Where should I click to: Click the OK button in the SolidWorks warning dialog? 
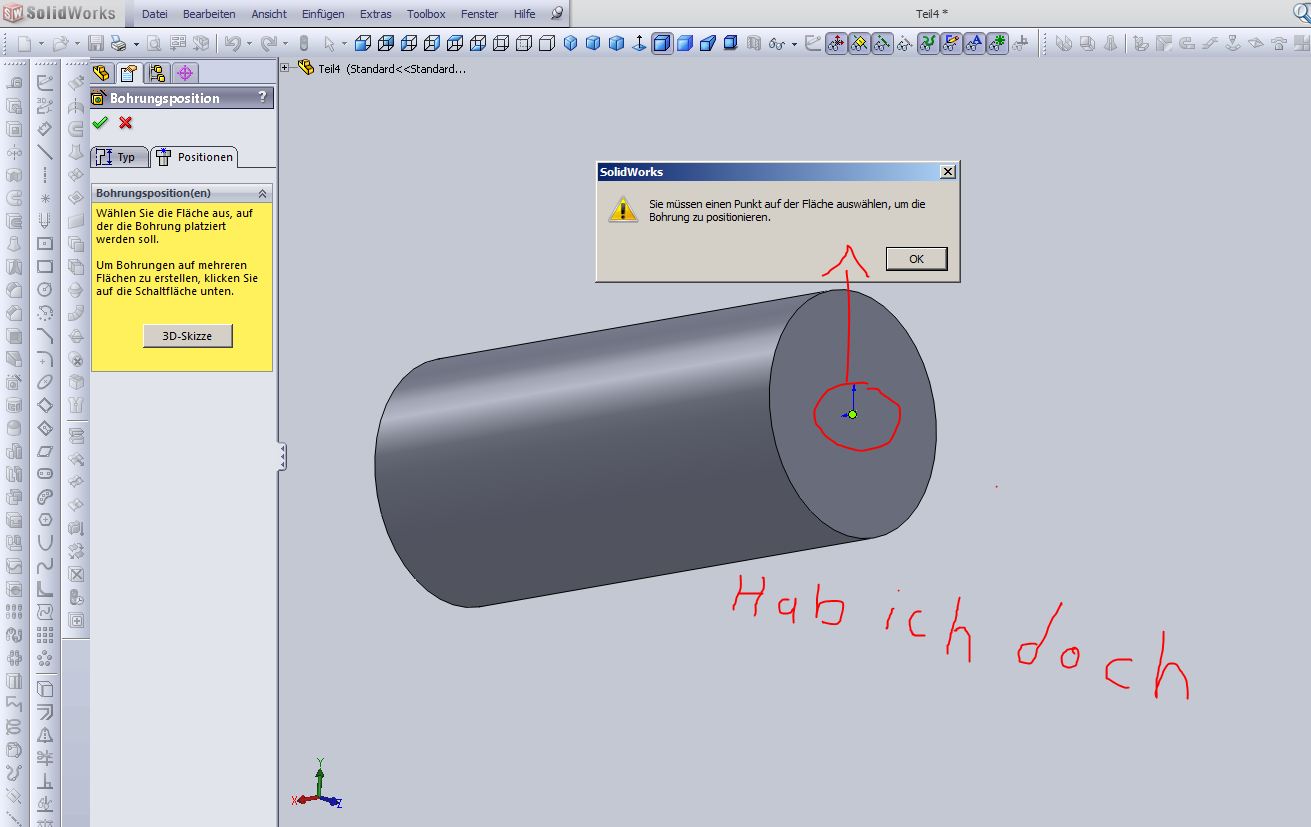pyautogui.click(x=916, y=259)
